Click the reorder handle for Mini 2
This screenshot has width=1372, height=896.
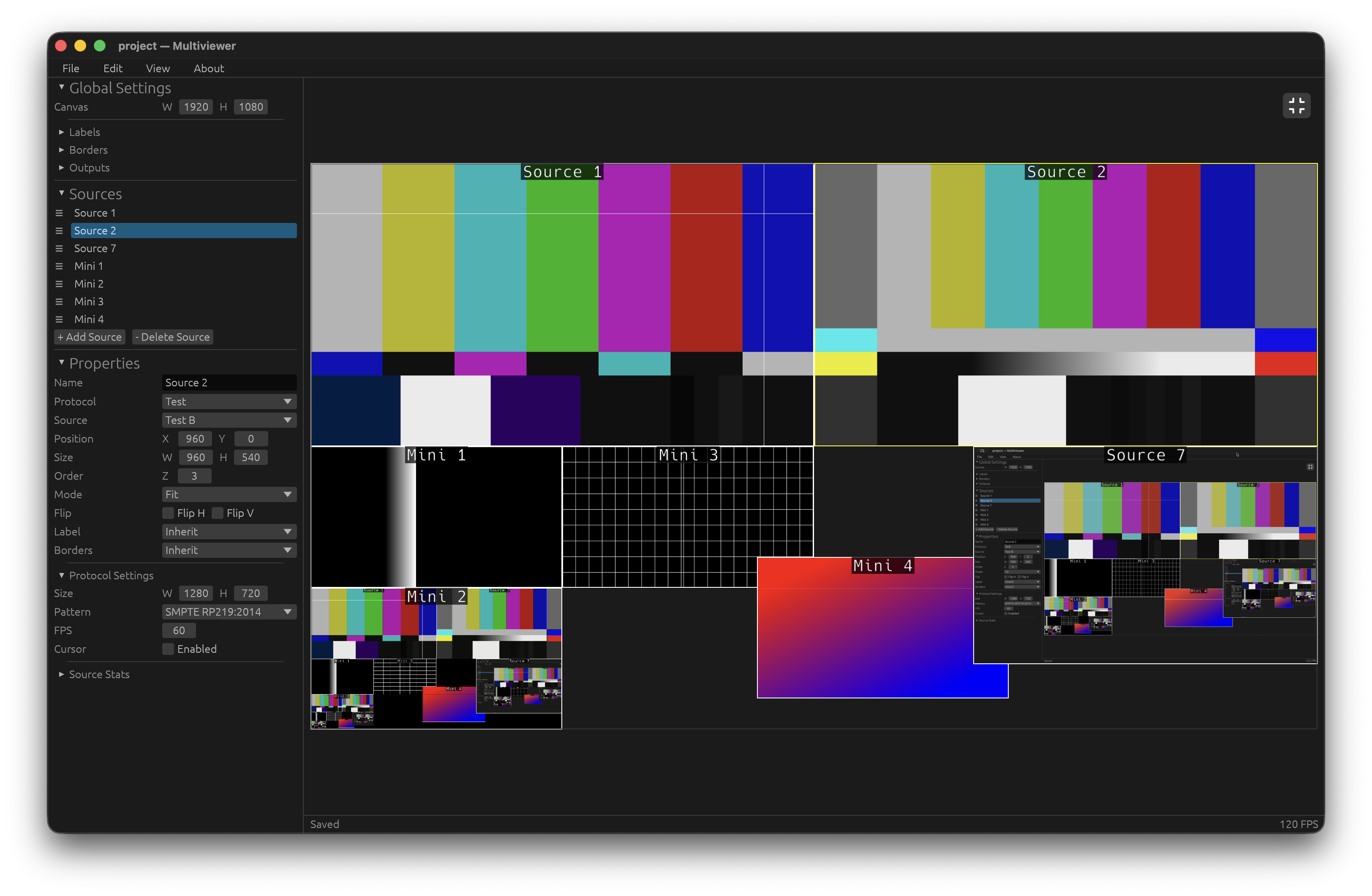point(59,284)
